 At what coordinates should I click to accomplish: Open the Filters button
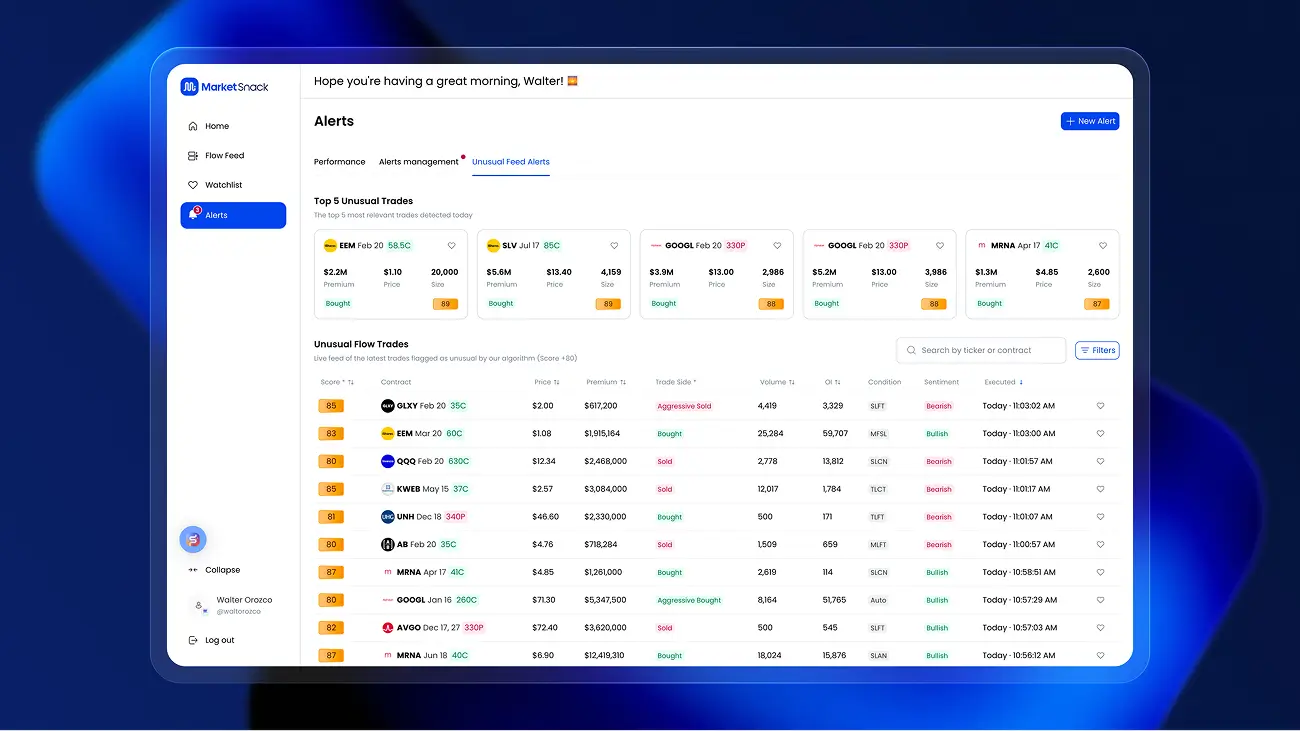tap(1097, 350)
